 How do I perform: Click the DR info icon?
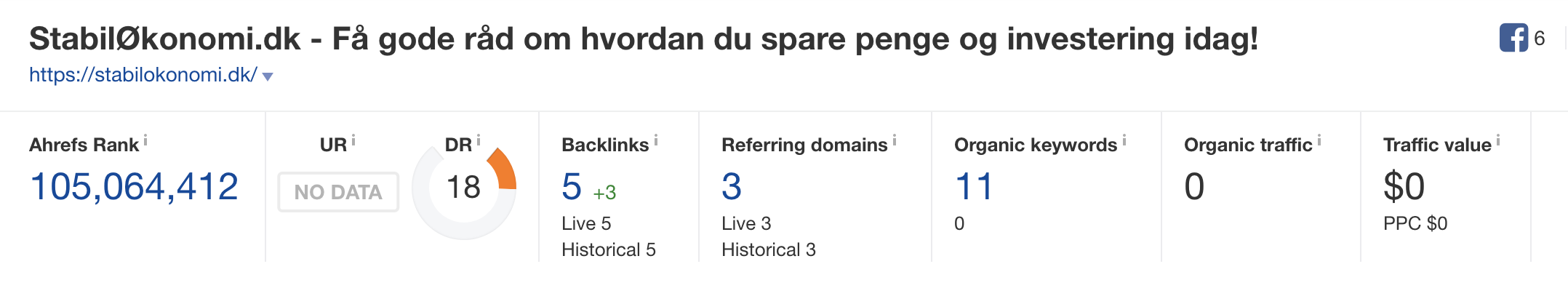(479, 140)
